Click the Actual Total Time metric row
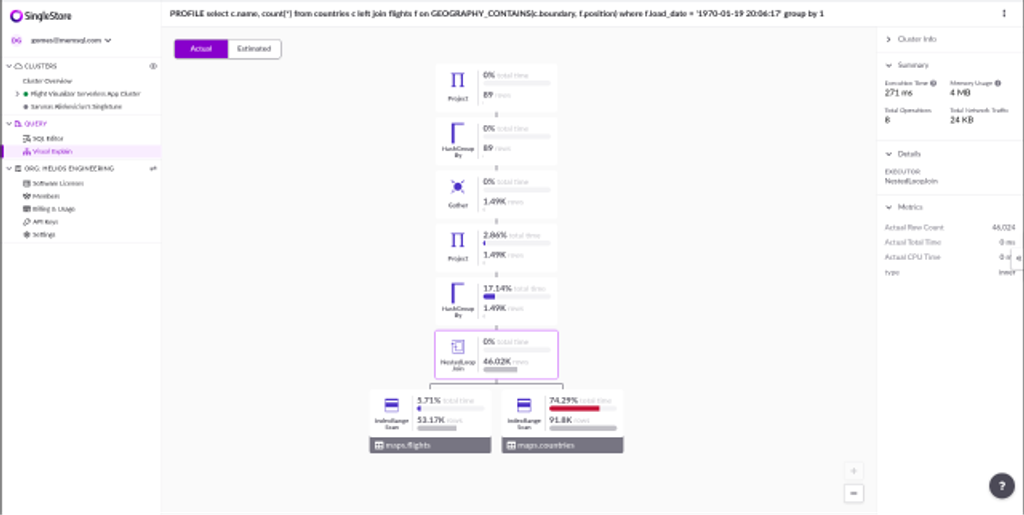The width and height of the screenshot is (1024, 515). (x=950, y=242)
